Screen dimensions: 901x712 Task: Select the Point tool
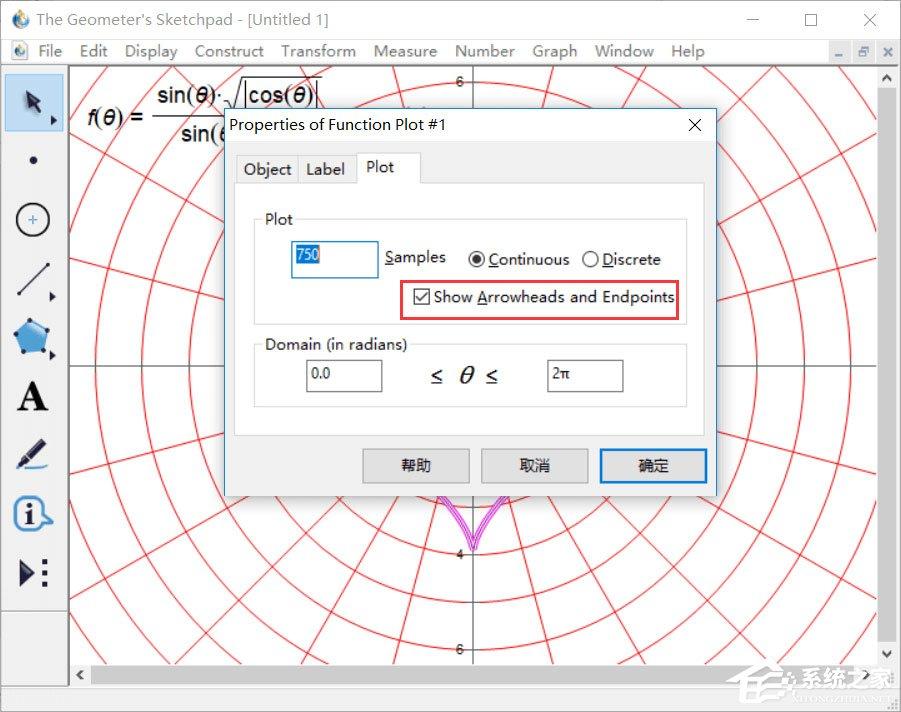pyautogui.click(x=34, y=160)
